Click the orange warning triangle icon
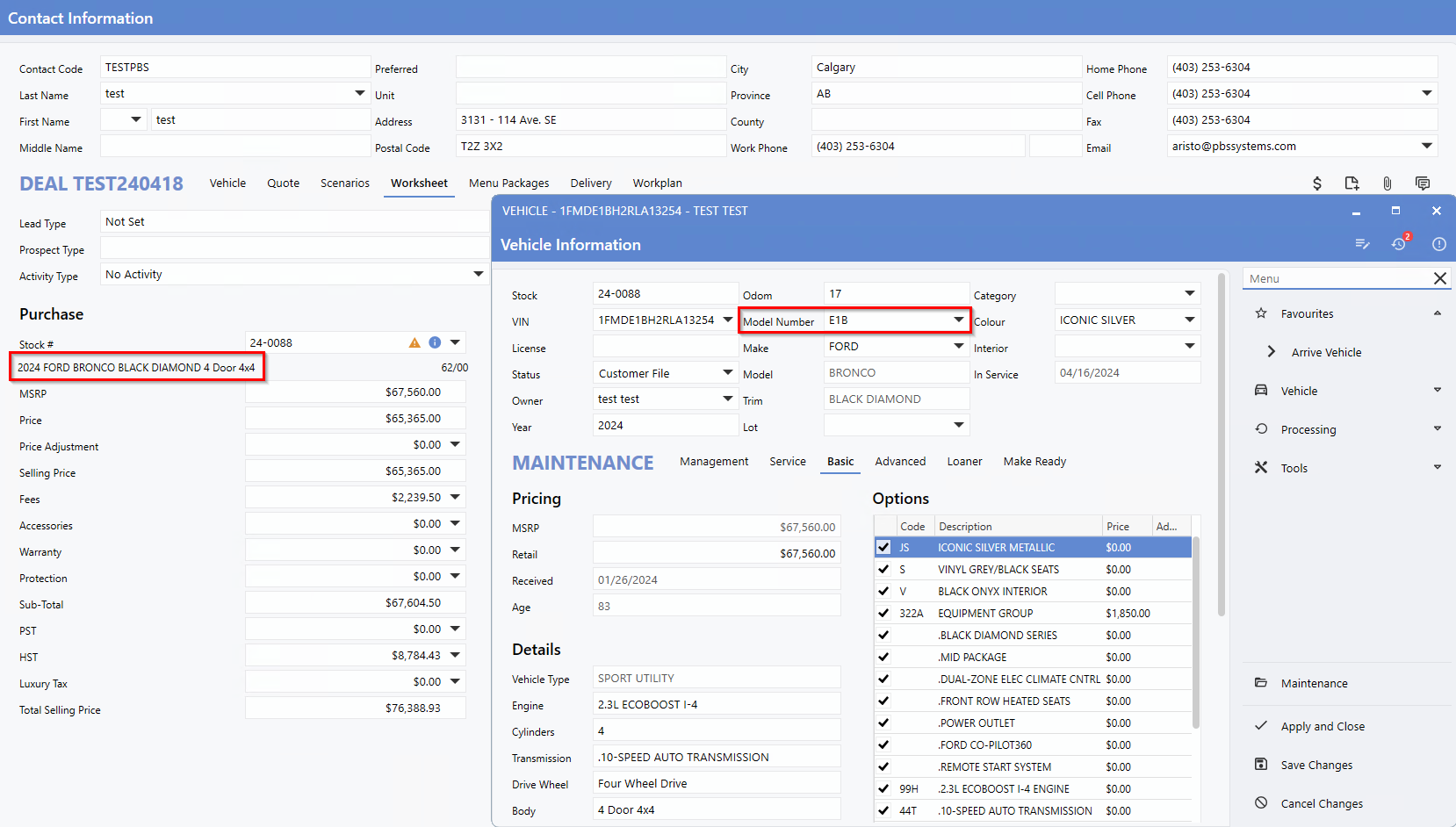 [x=414, y=342]
